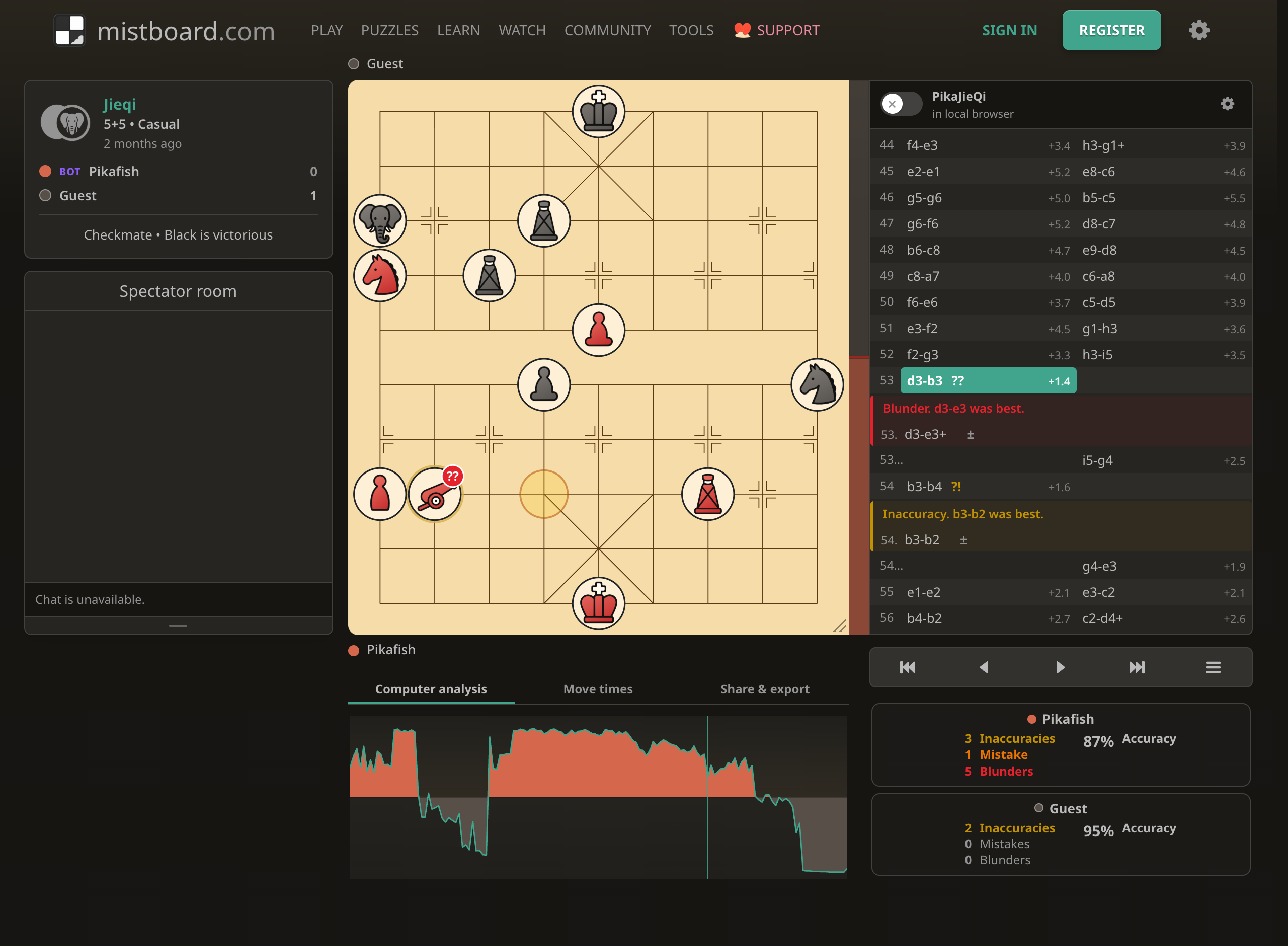The image size is (1288, 946).
Task: Click the advantage graph at move marker
Action: [x=707, y=796]
